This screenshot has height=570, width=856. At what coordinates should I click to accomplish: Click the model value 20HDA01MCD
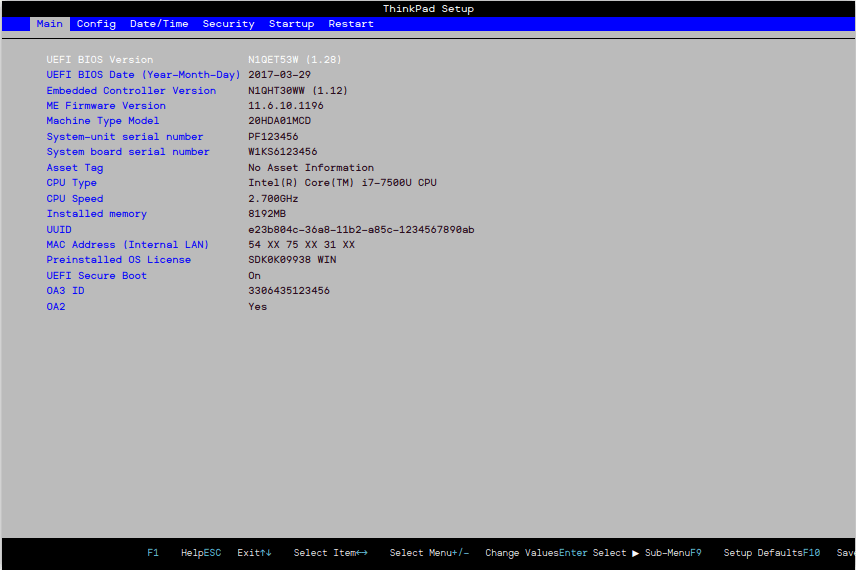(279, 121)
